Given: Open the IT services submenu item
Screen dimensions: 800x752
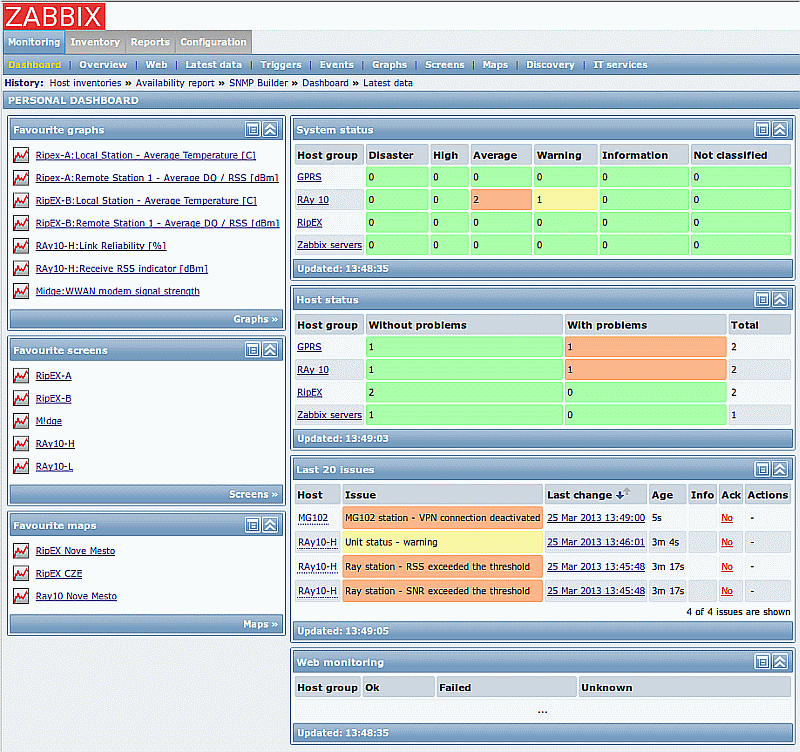Looking at the screenshot, I should pyautogui.click(x=620, y=65).
